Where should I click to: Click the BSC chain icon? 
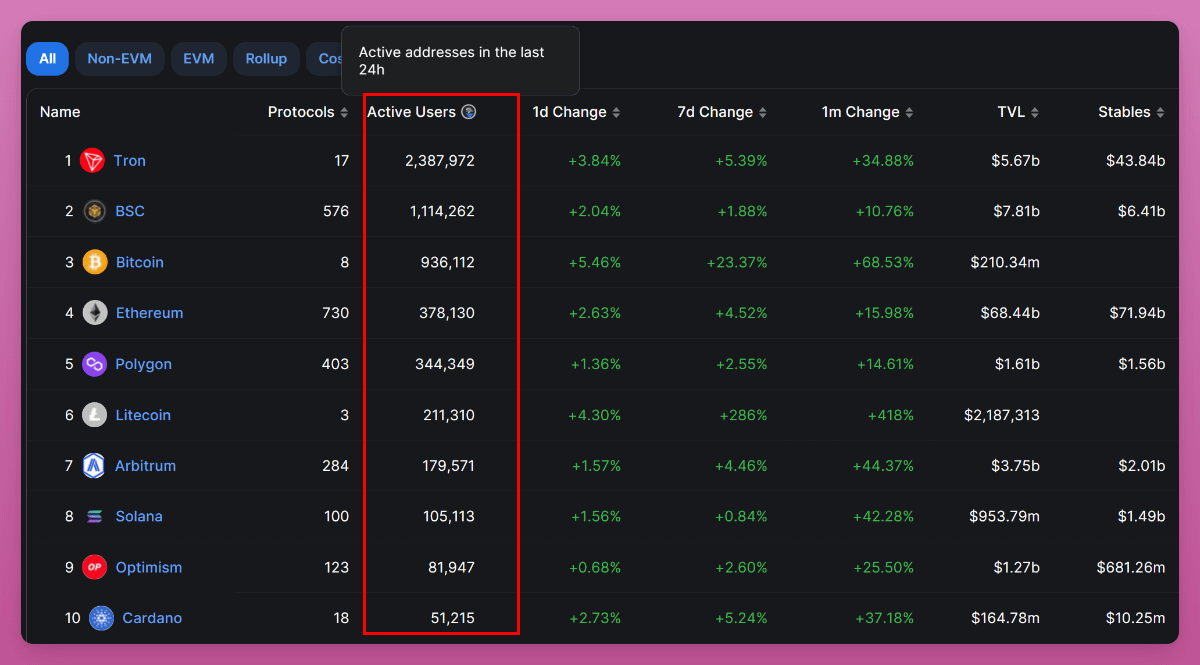95,211
